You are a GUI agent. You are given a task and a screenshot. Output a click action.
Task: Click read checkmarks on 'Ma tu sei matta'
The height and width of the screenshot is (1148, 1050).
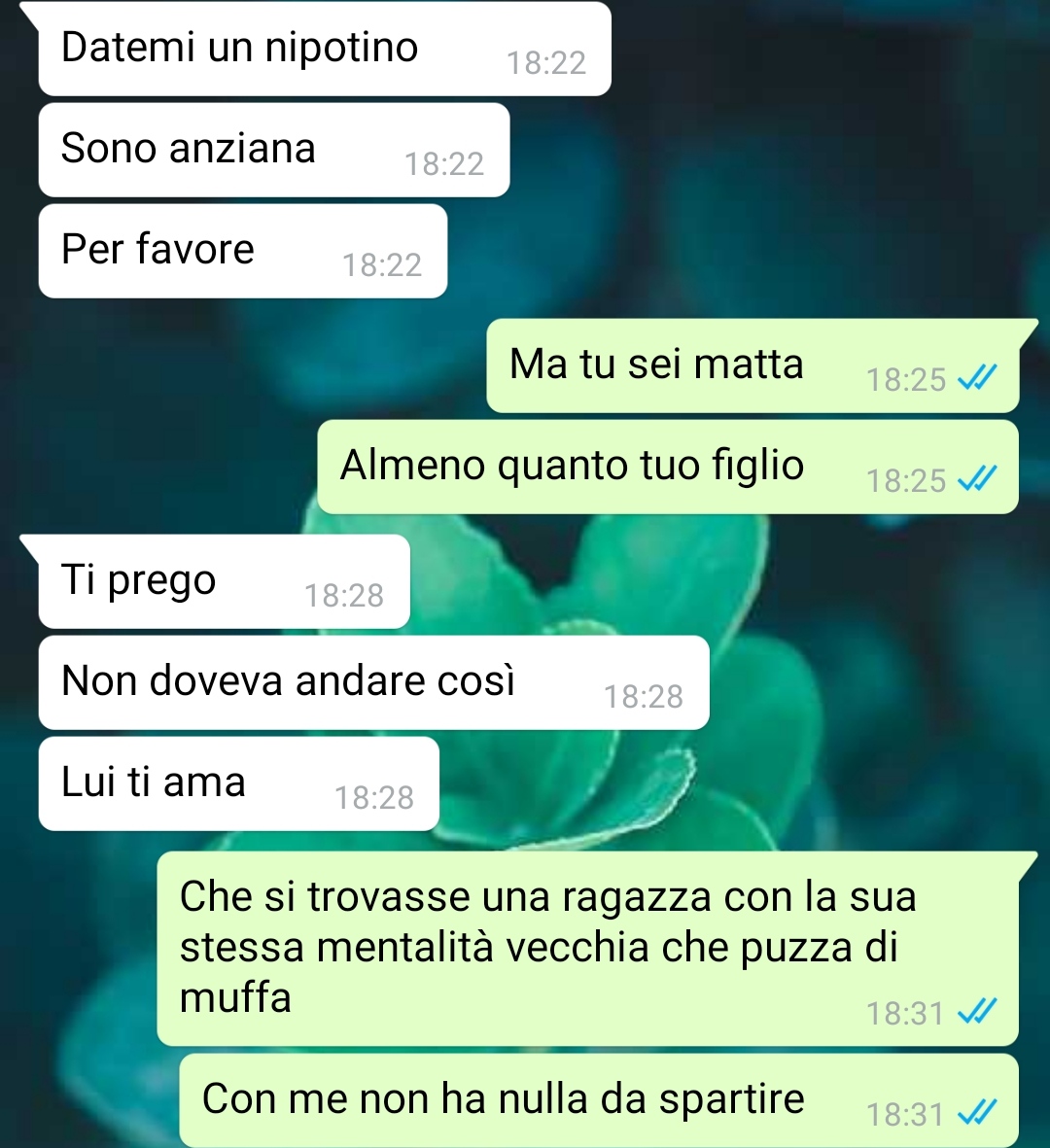(x=977, y=378)
